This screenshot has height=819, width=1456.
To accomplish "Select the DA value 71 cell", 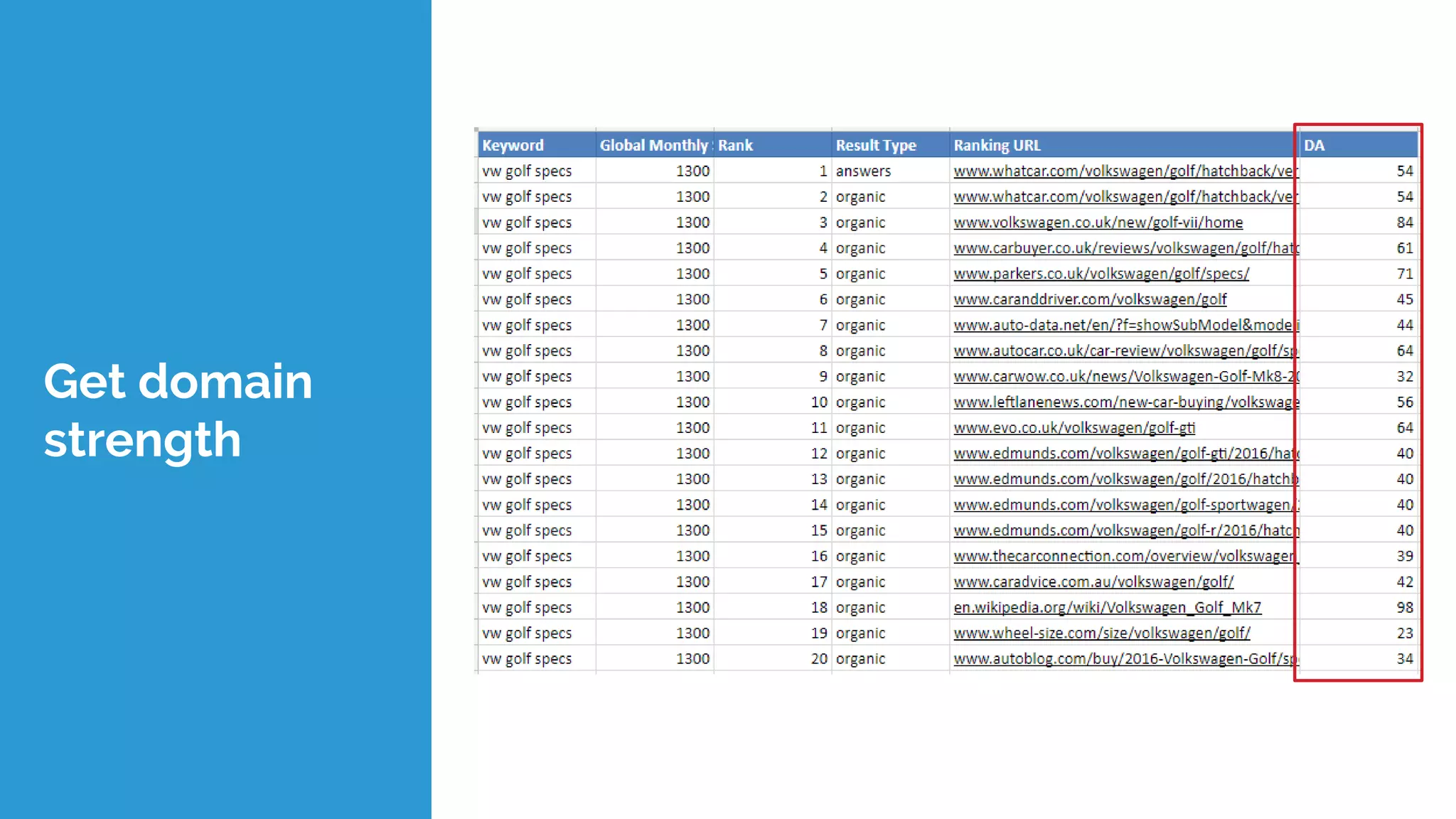I will pos(1359,274).
